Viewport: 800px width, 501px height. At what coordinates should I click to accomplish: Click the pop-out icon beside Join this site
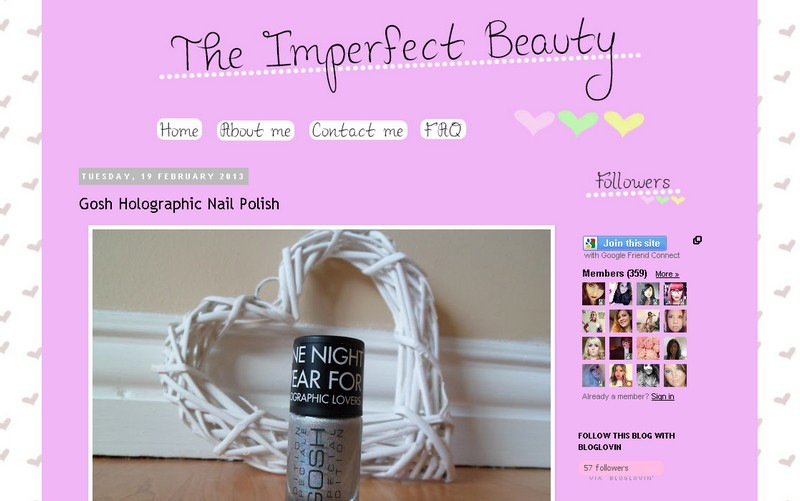(697, 240)
